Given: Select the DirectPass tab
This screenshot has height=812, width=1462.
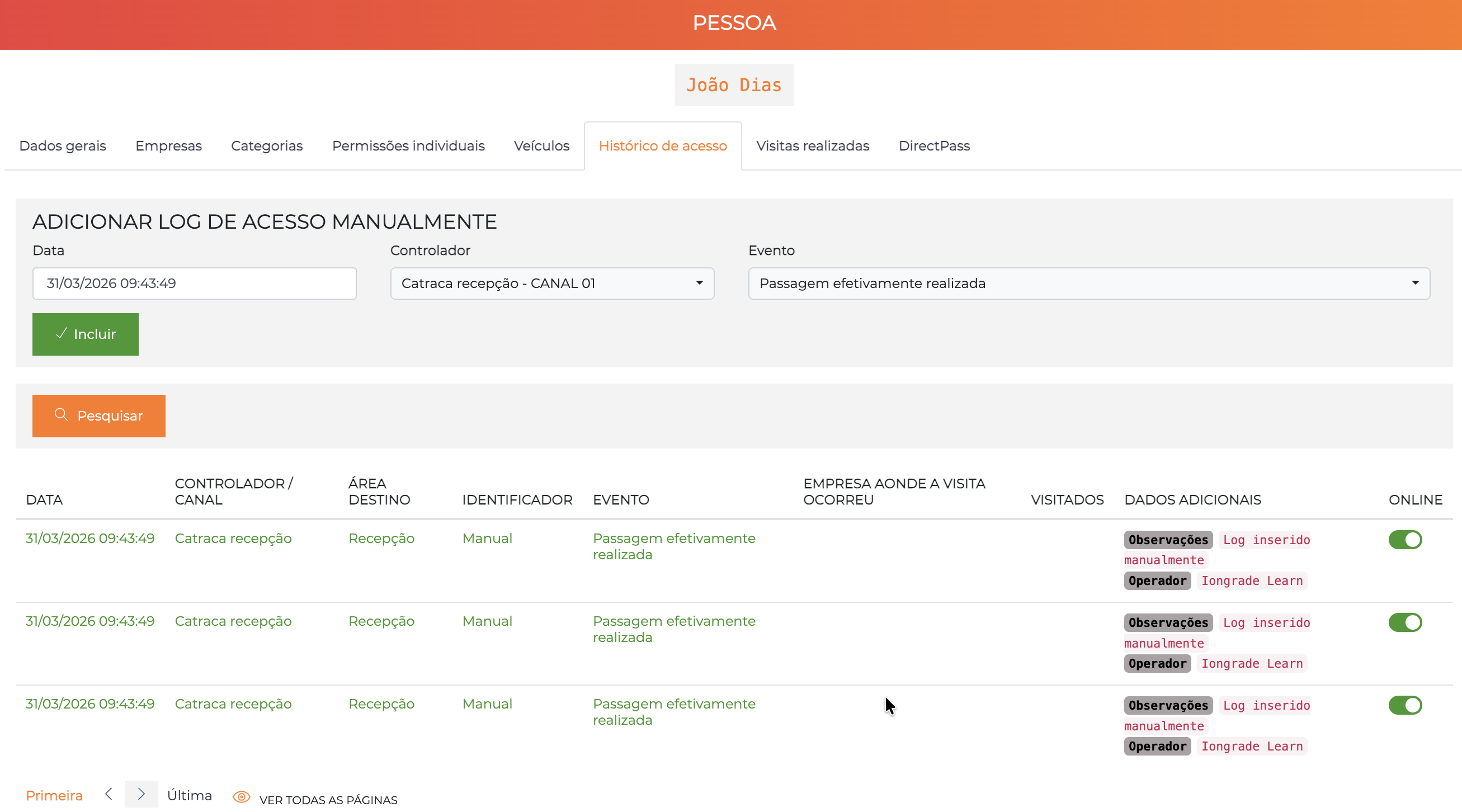Looking at the screenshot, I should pyautogui.click(x=933, y=146).
